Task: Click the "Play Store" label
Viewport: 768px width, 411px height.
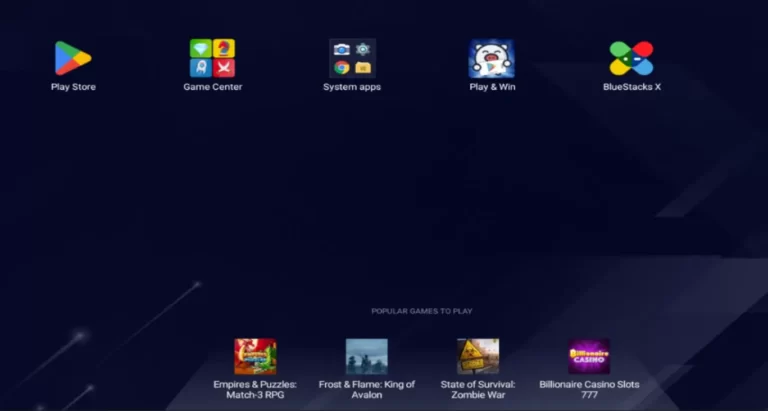Action: click(x=73, y=87)
